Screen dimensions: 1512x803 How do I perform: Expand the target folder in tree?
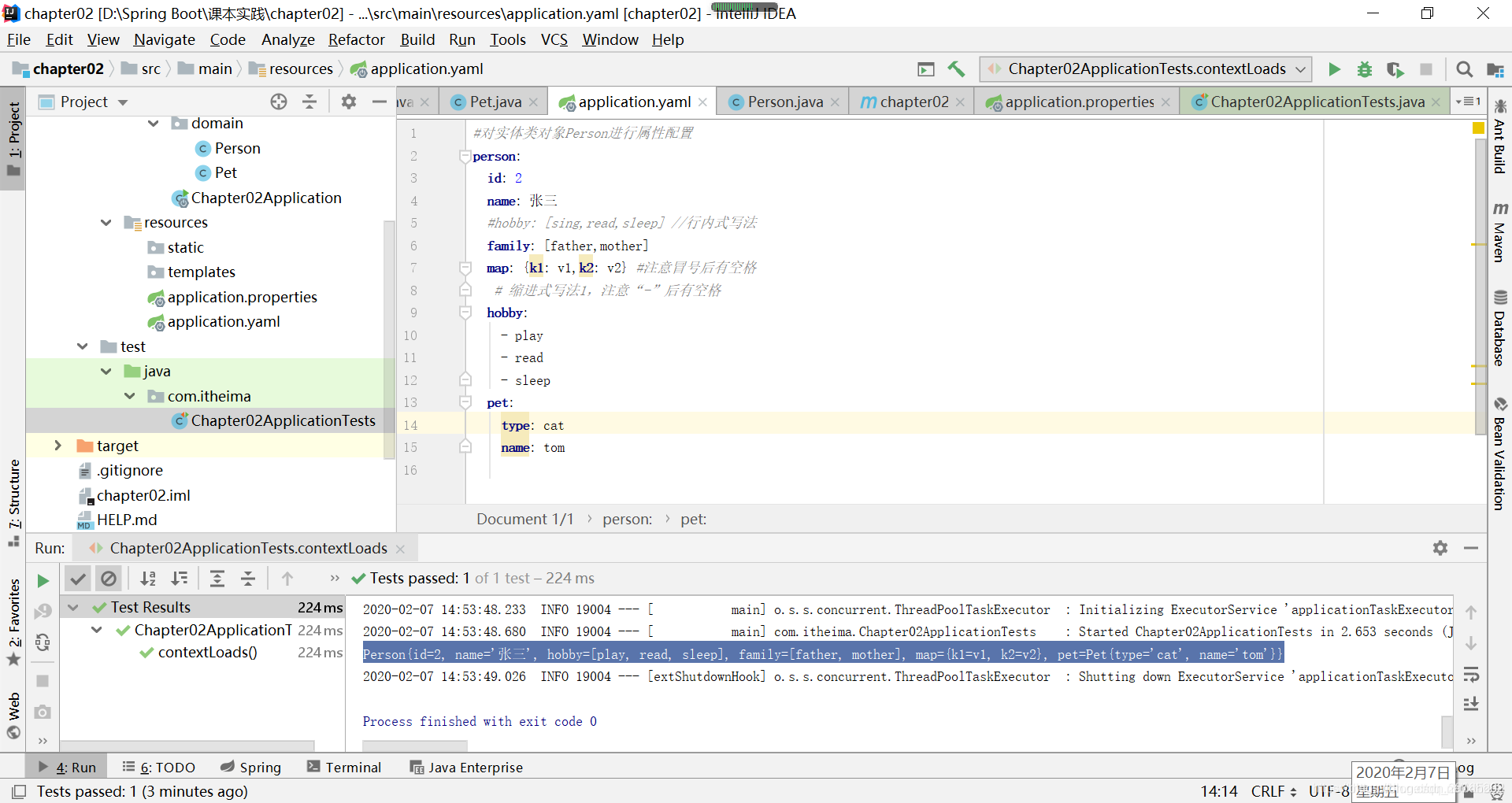(x=57, y=446)
